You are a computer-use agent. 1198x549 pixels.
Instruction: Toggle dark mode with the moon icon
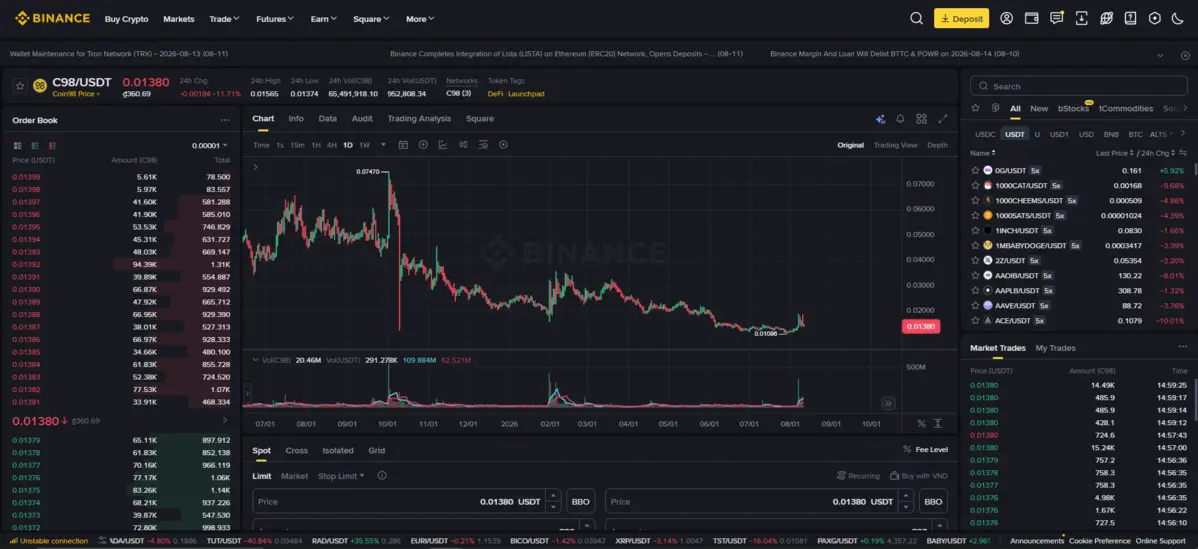coord(1177,18)
